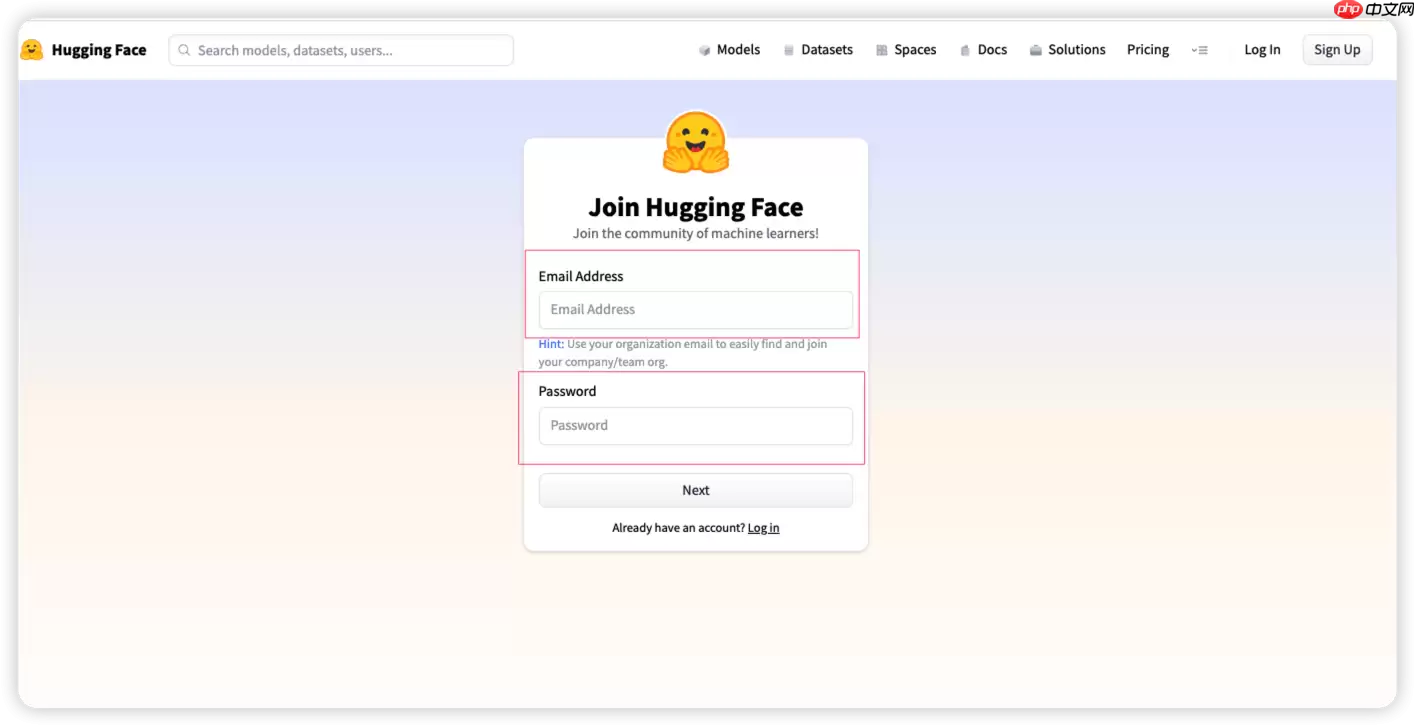This screenshot has width=1415, height=726.
Task: Open Docs via its book icon
Action: (965, 50)
